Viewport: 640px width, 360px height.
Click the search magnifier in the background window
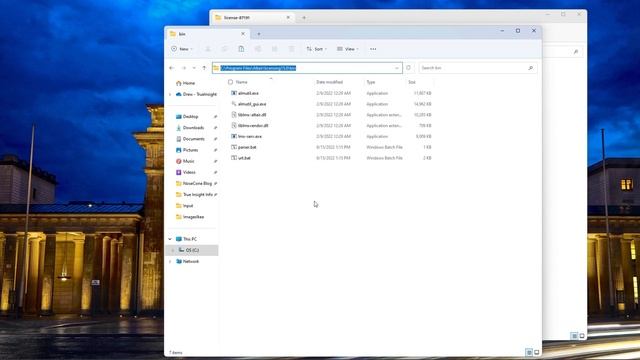click(576, 52)
